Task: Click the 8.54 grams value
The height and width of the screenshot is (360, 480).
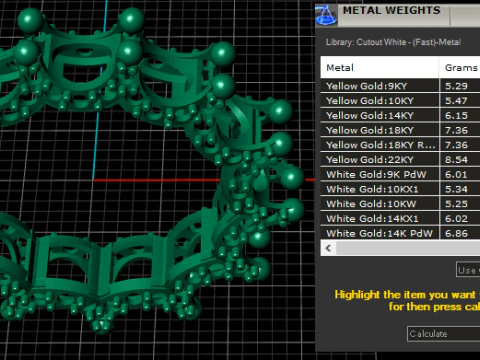Action: pyautogui.click(x=456, y=160)
